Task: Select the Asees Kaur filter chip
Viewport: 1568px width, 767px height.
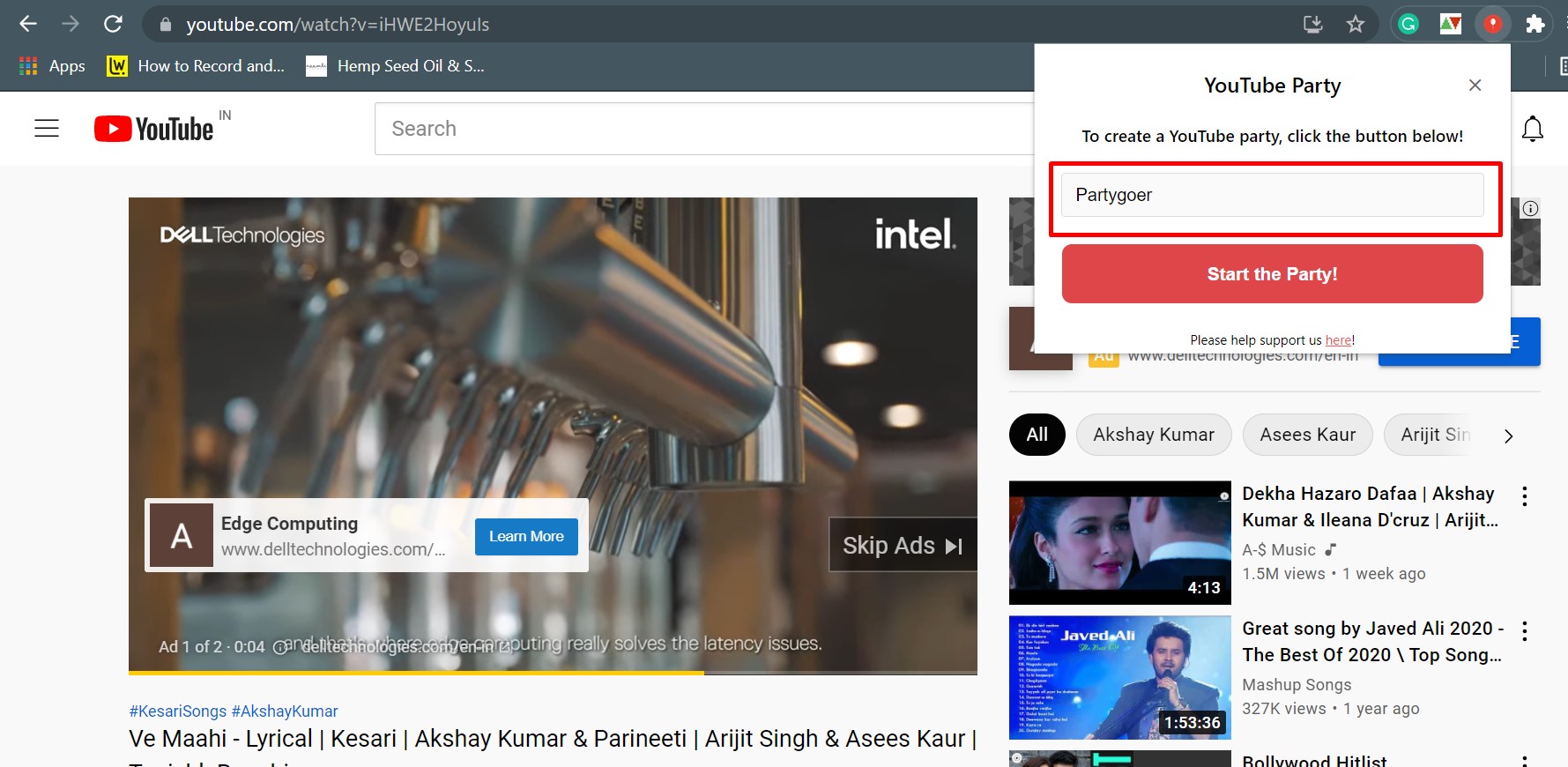Action: click(1308, 435)
